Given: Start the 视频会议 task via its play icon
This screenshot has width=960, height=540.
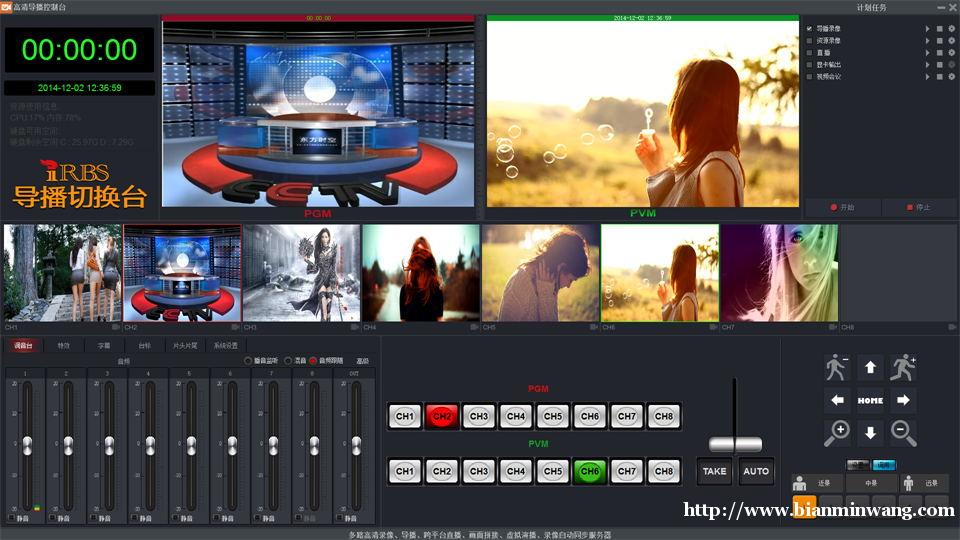Looking at the screenshot, I should [x=928, y=77].
